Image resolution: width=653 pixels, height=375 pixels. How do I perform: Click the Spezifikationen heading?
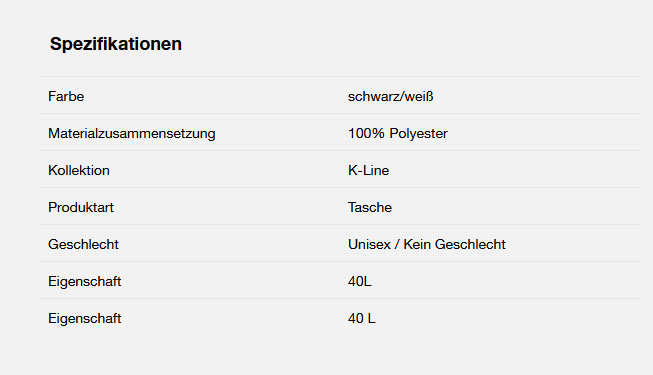(116, 44)
